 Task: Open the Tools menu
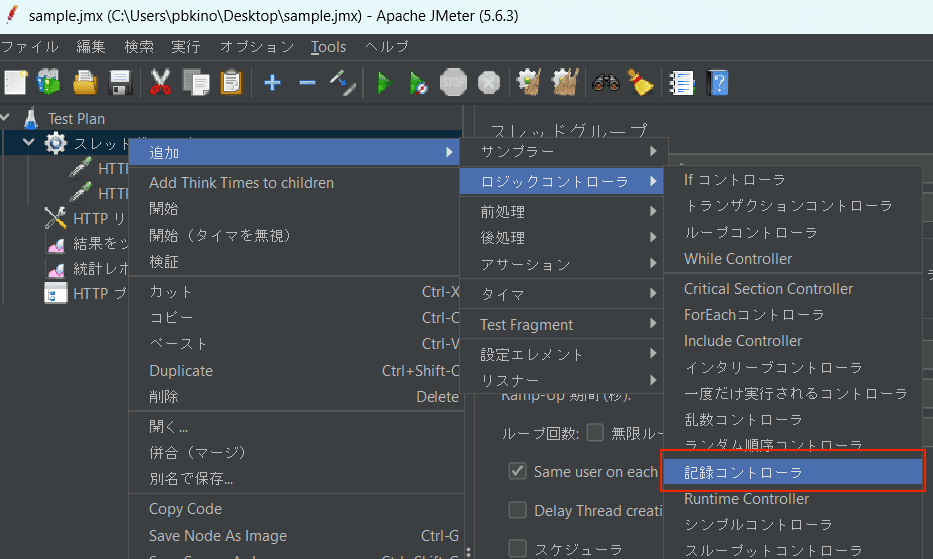click(x=328, y=46)
